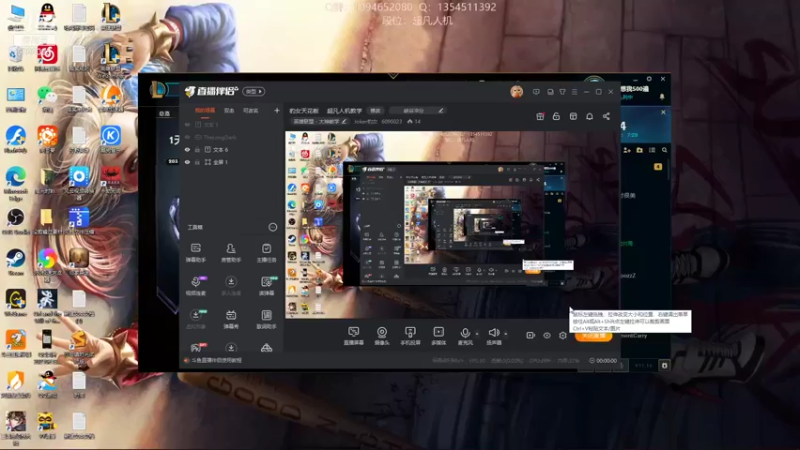Toggle the lock on 全屏 1 layer

pyautogui.click(x=197, y=162)
